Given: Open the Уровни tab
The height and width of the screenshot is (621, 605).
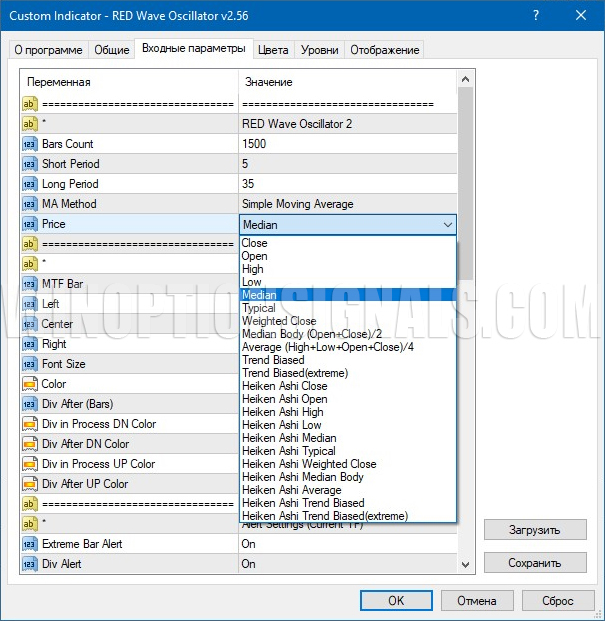Looking at the screenshot, I should point(319,50).
